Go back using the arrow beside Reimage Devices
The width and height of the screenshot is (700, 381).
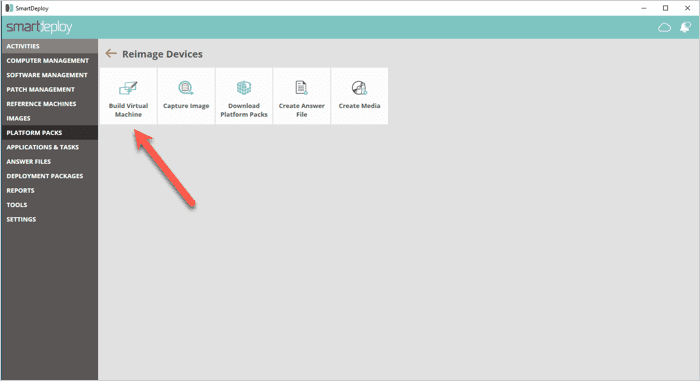111,54
